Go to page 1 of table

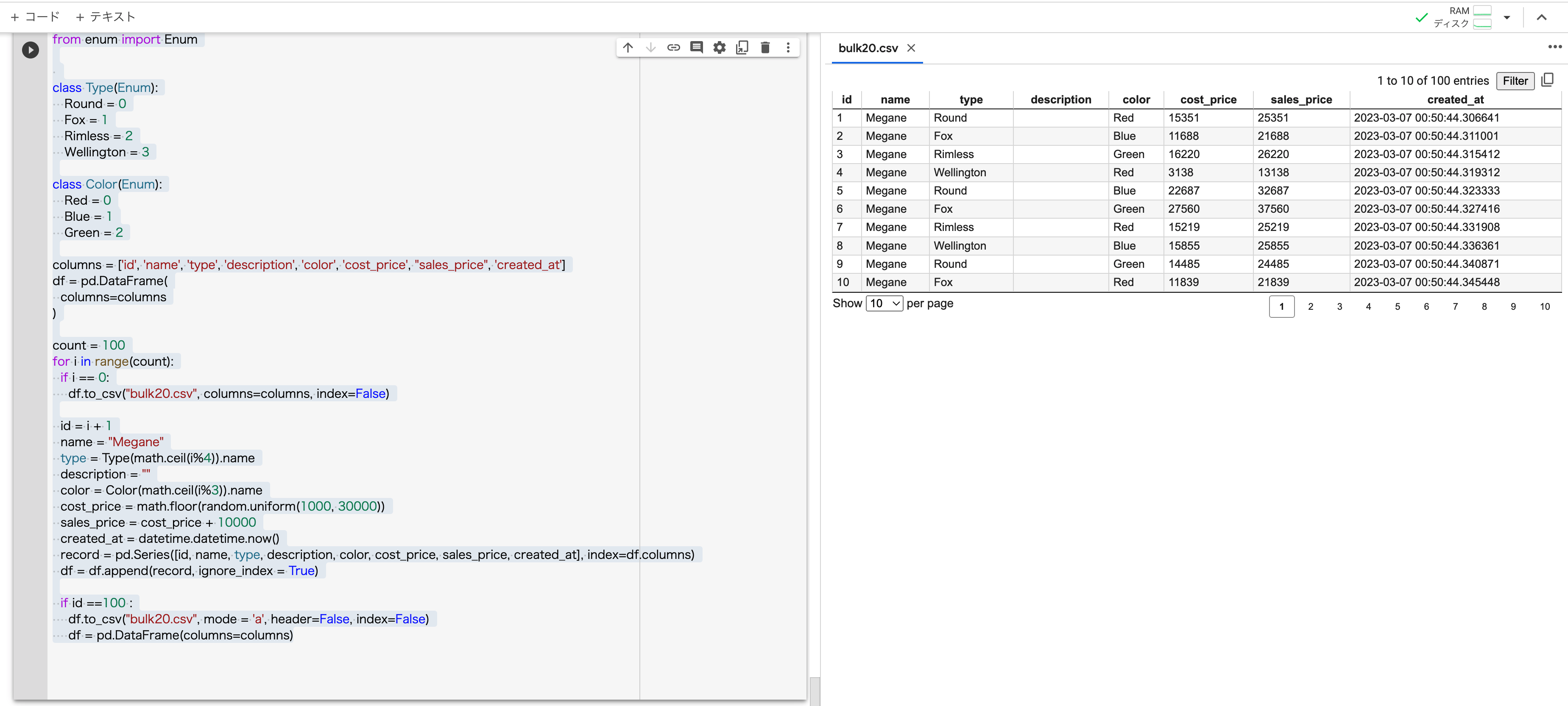pyautogui.click(x=1281, y=306)
